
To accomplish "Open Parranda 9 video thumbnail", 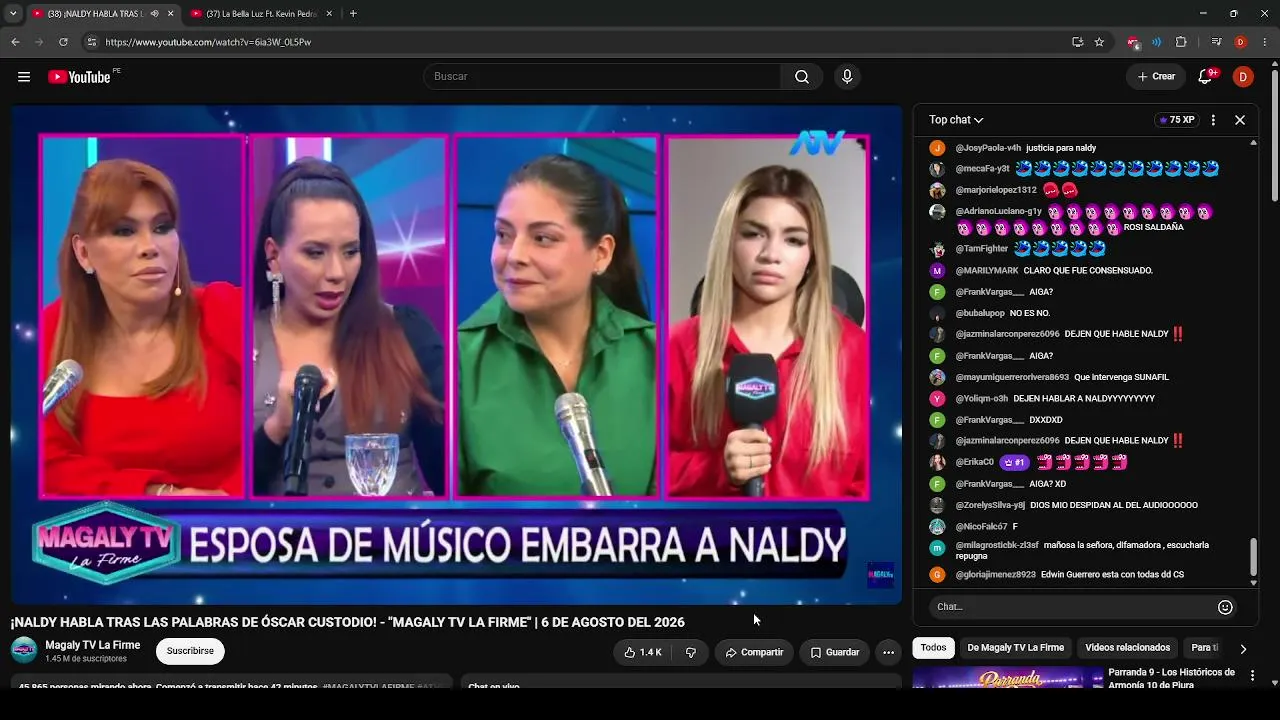I will pos(1008,677).
